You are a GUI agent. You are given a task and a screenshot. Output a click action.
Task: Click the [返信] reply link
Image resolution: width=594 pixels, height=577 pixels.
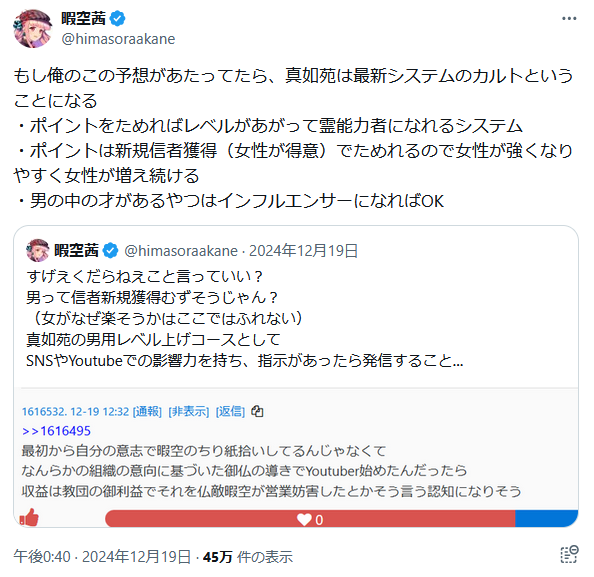pyautogui.click(x=230, y=411)
